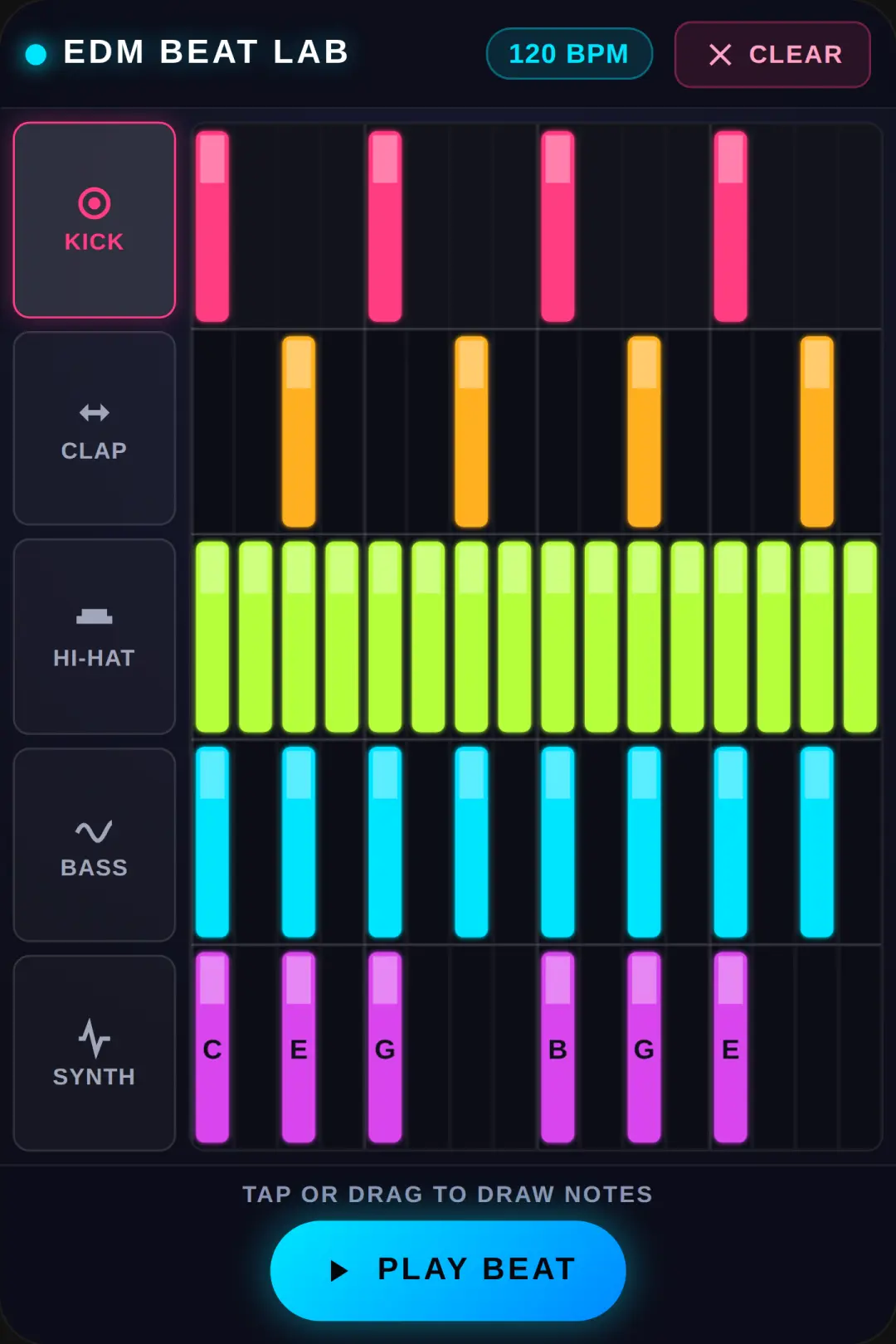Choose the BASS track label
This screenshot has height=1344, width=896.
94,868
